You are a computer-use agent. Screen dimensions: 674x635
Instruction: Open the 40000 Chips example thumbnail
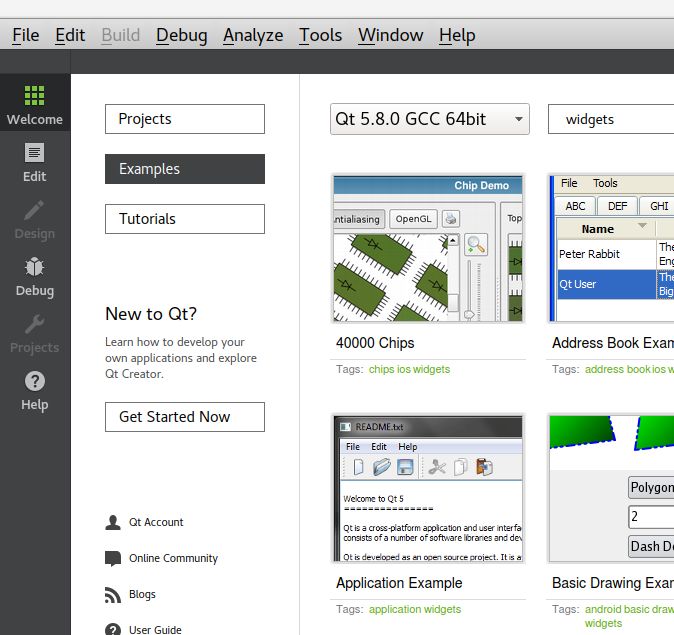tap(428, 248)
